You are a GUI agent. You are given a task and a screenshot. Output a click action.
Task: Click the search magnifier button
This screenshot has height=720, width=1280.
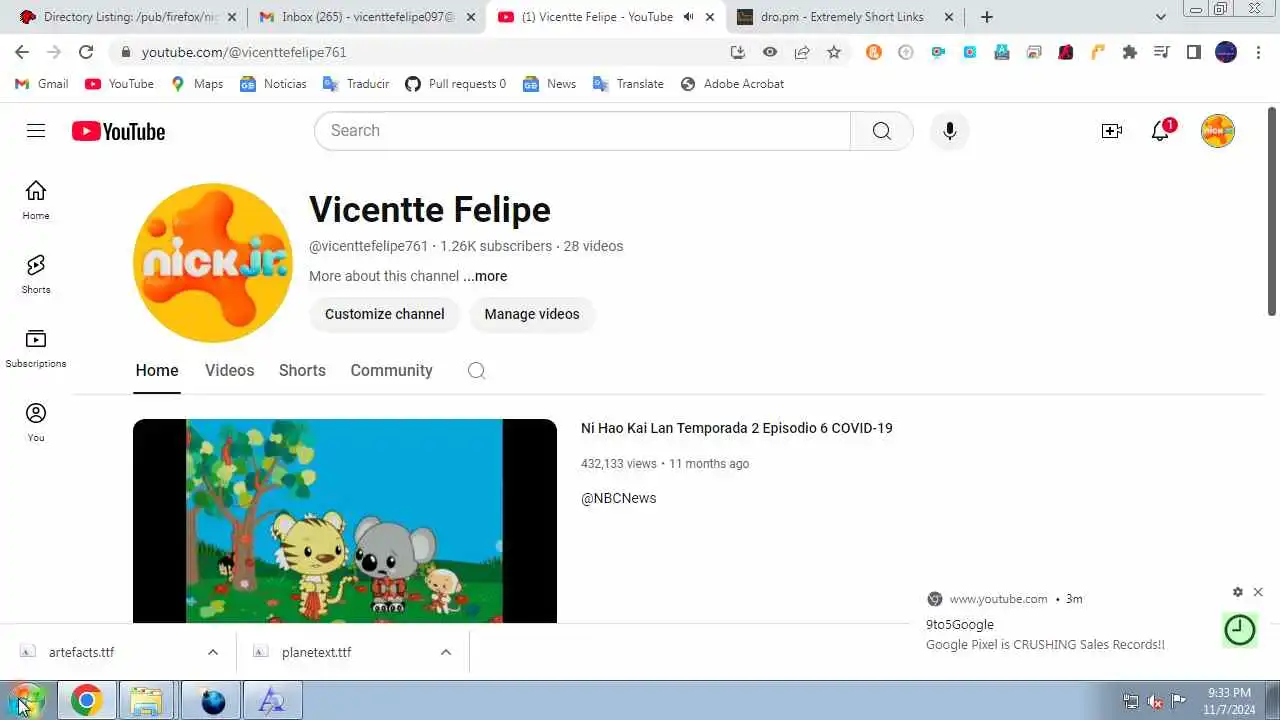coord(881,131)
